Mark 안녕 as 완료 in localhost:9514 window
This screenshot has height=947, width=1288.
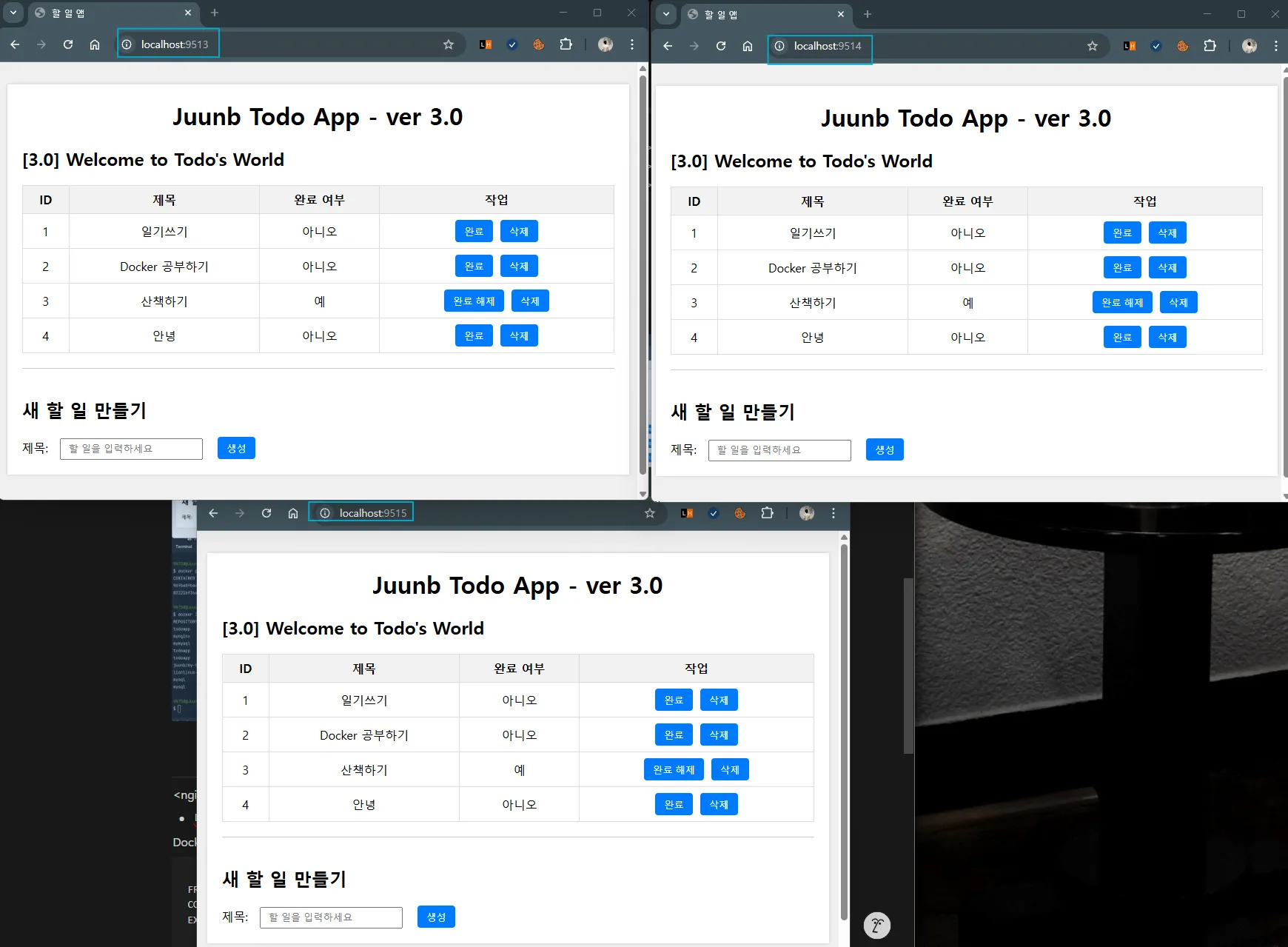click(1122, 337)
